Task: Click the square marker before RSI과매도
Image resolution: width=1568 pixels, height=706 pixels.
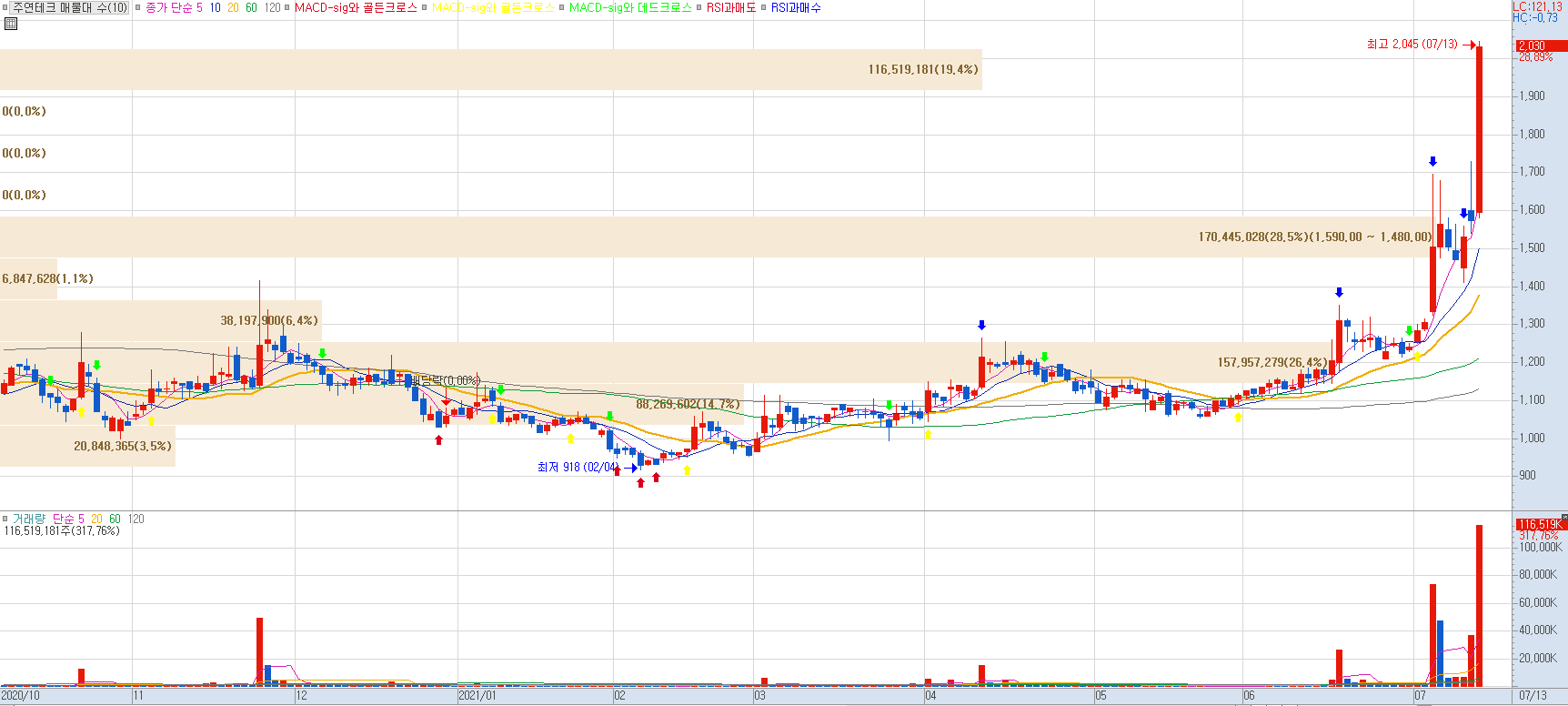Action: click(699, 7)
